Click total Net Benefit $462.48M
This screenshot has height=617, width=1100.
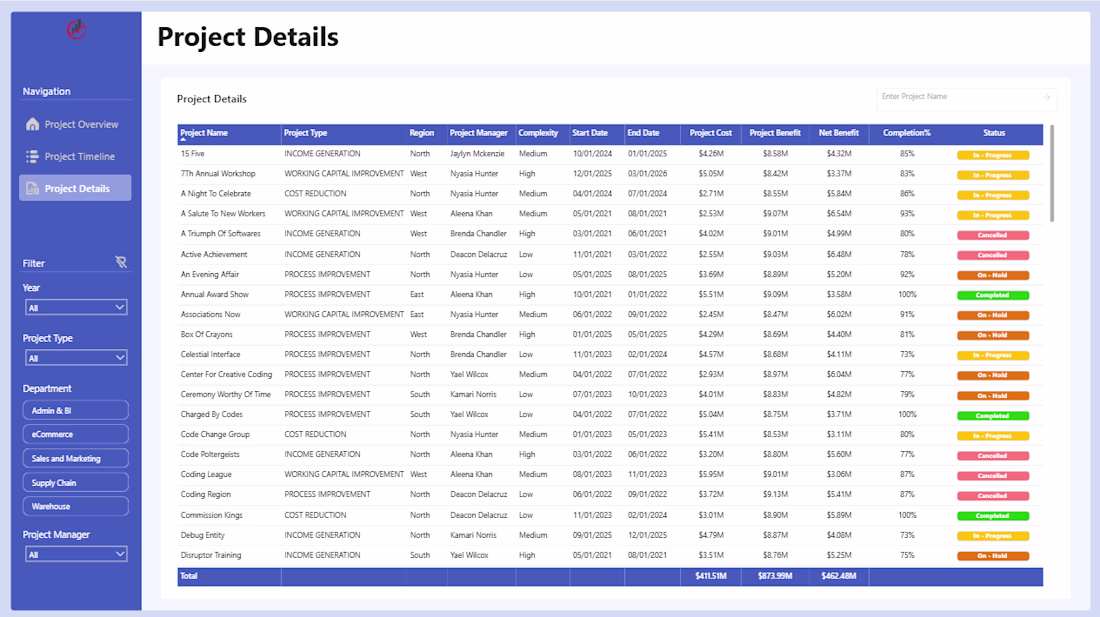point(838,576)
